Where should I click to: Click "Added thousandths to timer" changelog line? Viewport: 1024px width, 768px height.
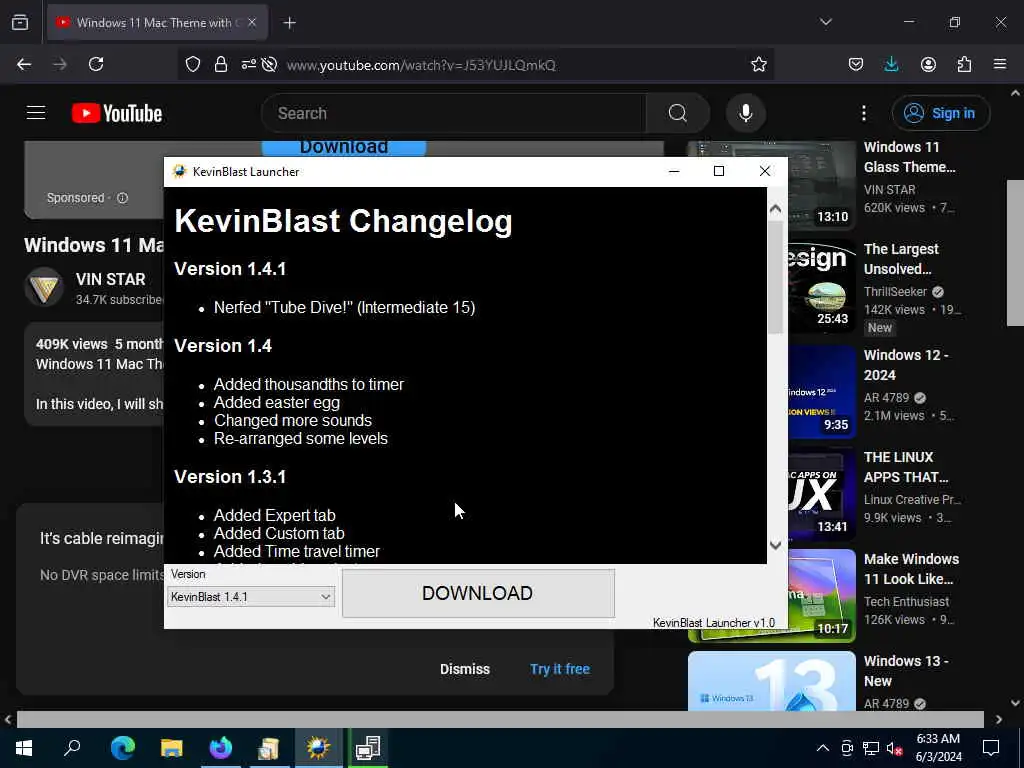pyautogui.click(x=308, y=384)
